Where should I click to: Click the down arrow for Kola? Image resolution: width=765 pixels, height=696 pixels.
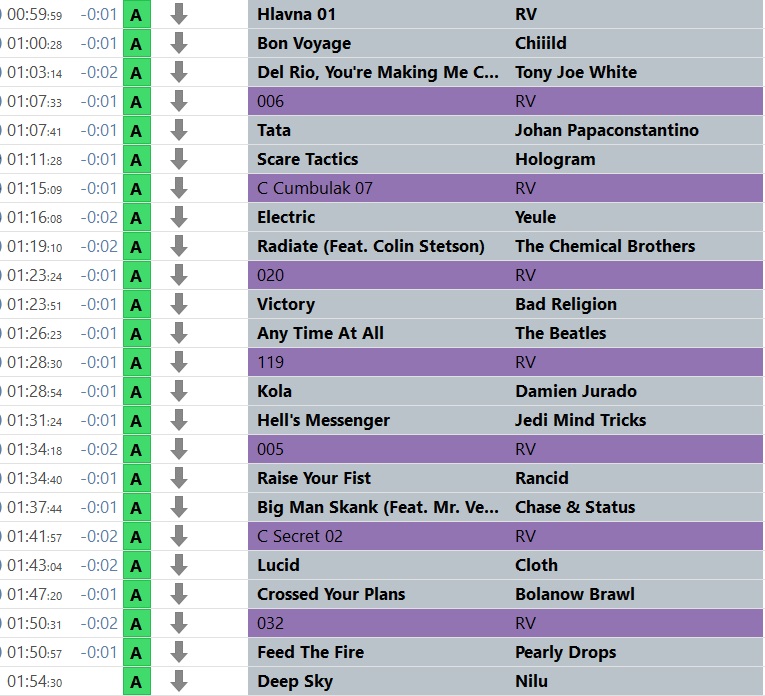coord(179,392)
